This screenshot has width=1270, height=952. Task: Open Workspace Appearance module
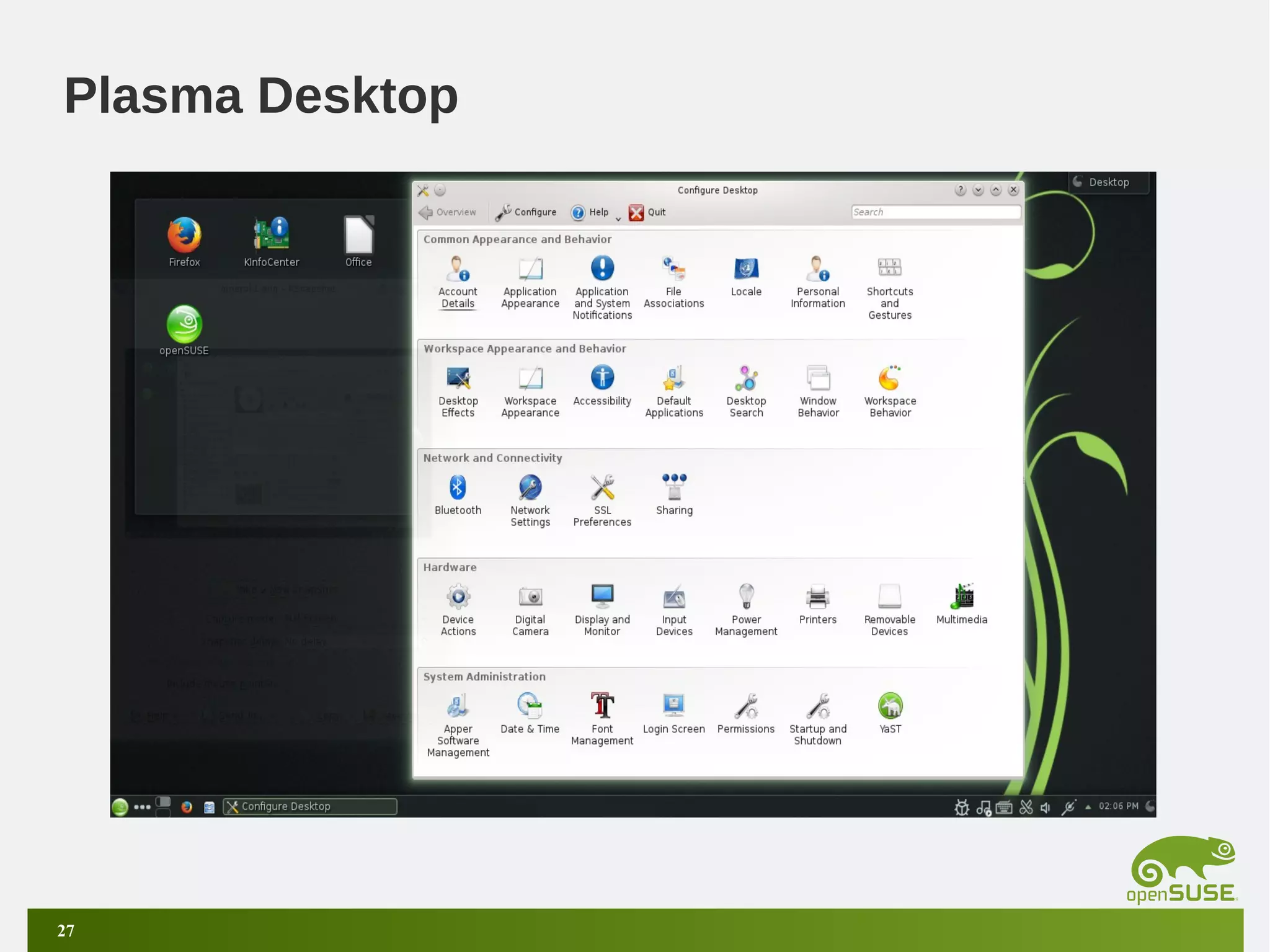pyautogui.click(x=530, y=391)
